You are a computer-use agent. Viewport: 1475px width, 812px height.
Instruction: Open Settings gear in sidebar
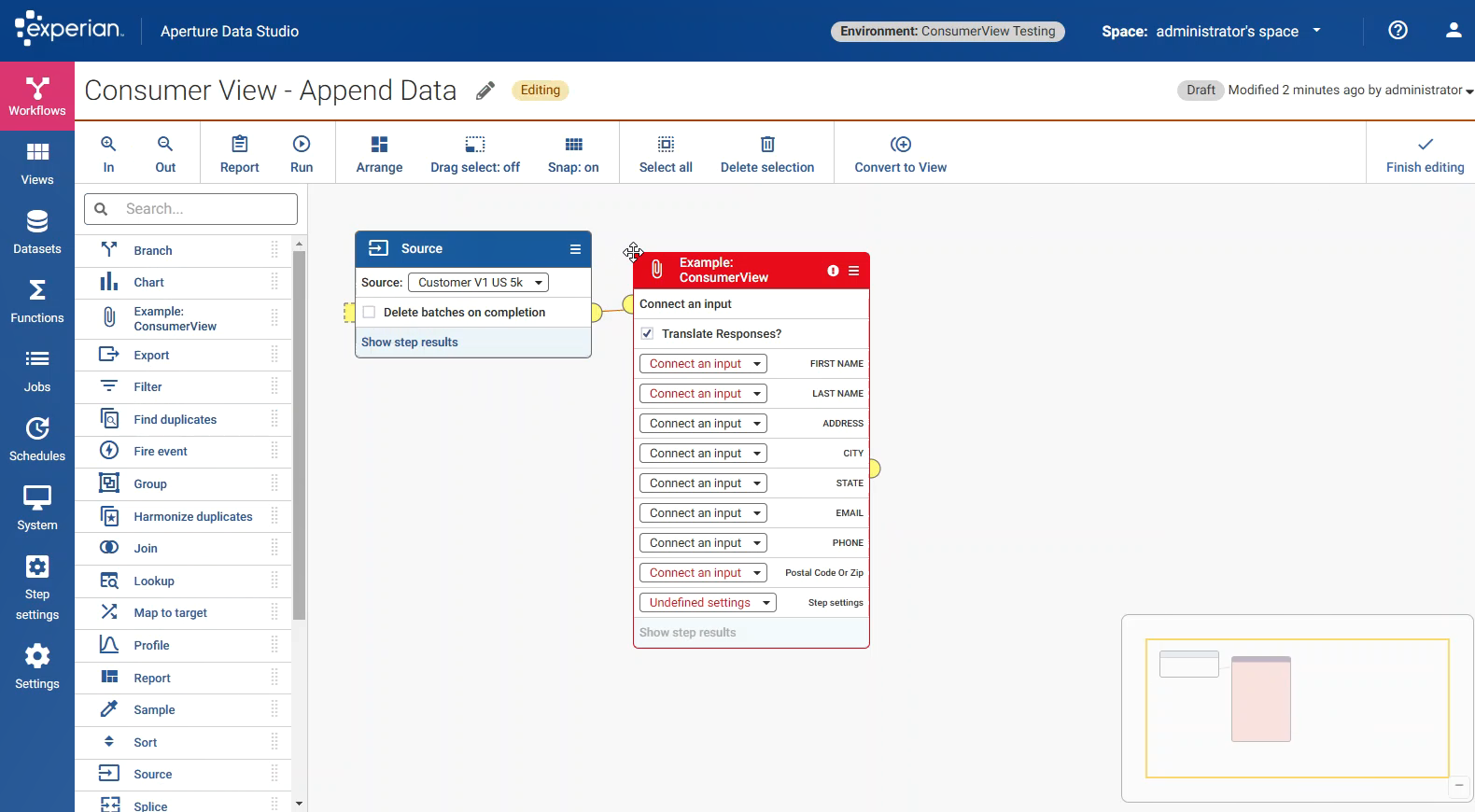[x=37, y=667]
